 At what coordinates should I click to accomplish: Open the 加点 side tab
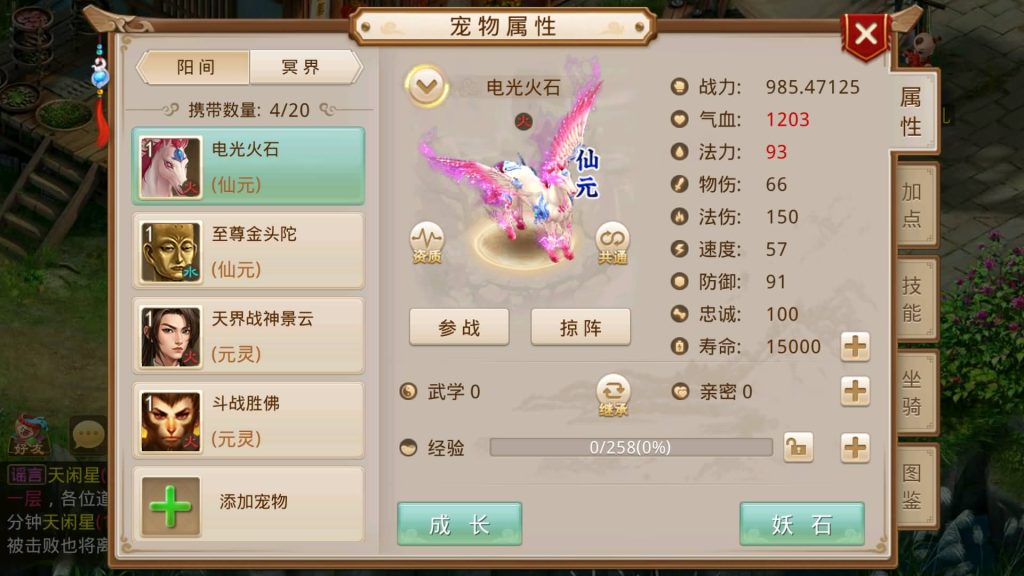pyautogui.click(x=914, y=205)
